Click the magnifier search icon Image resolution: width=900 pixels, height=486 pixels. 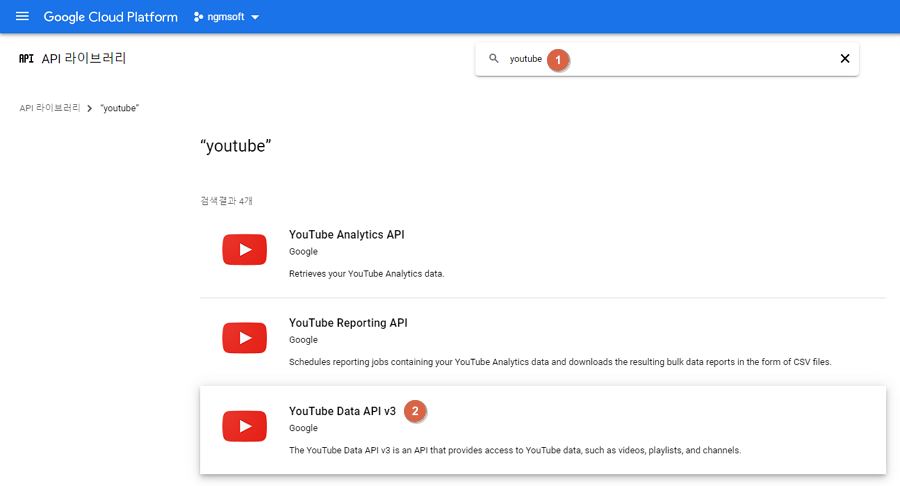pyautogui.click(x=494, y=59)
